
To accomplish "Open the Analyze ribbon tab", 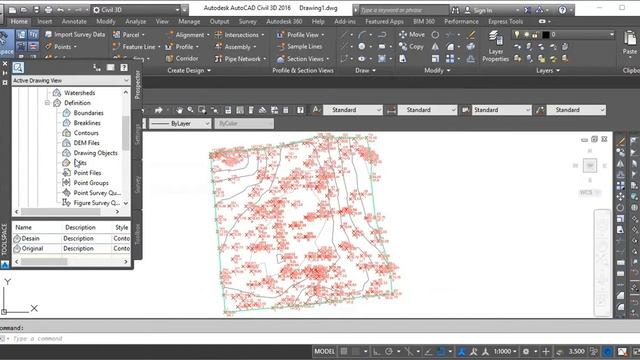I will pos(135,21).
